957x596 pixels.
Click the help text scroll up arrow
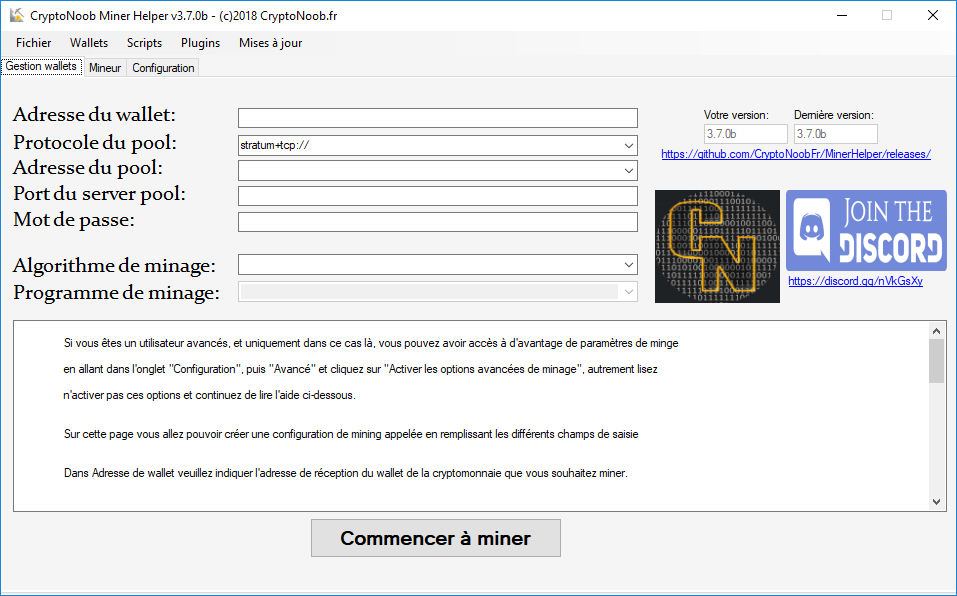pyautogui.click(x=936, y=331)
